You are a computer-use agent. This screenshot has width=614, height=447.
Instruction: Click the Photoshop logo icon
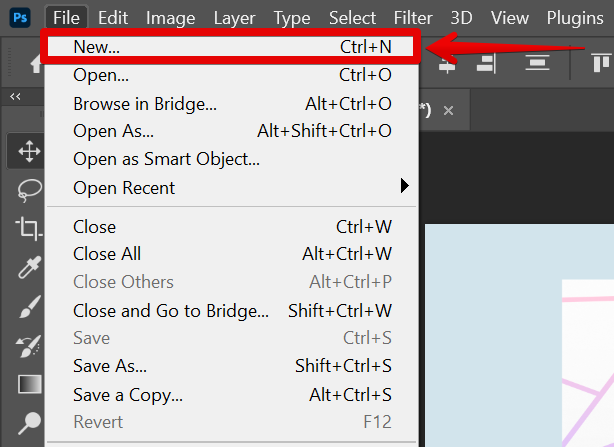coord(20,17)
